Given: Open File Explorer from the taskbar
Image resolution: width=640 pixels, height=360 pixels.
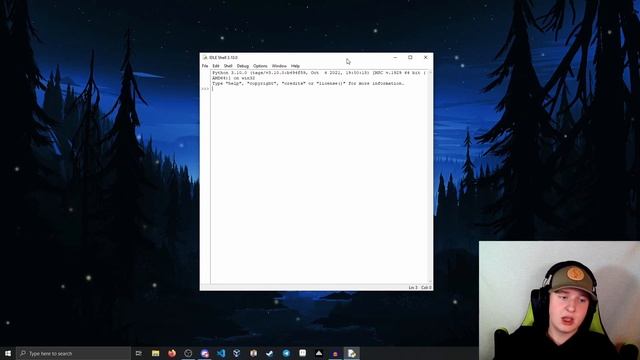Looking at the screenshot, I should coord(156,353).
